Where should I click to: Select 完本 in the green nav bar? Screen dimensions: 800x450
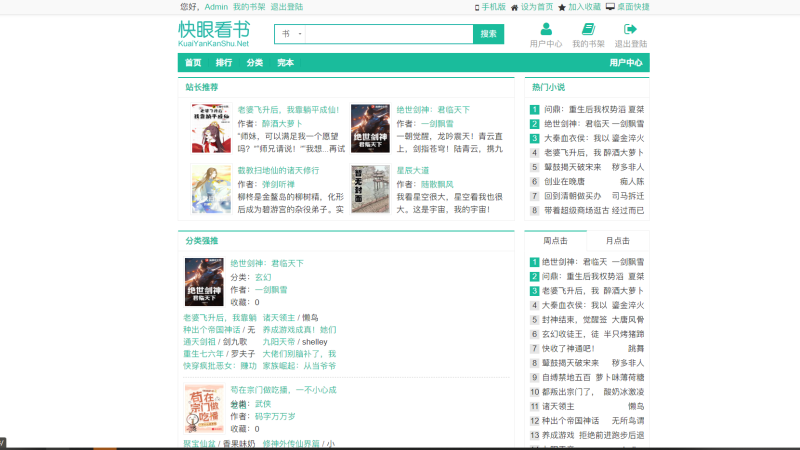point(286,63)
